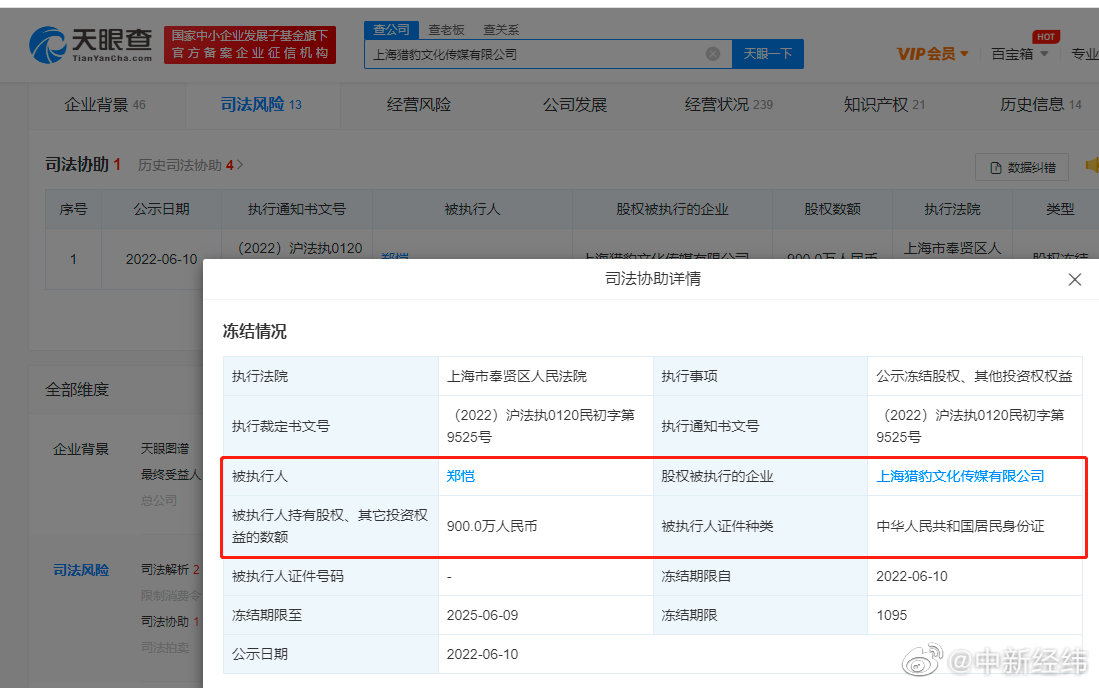Click the 执行法院 column header

[x=952, y=209]
